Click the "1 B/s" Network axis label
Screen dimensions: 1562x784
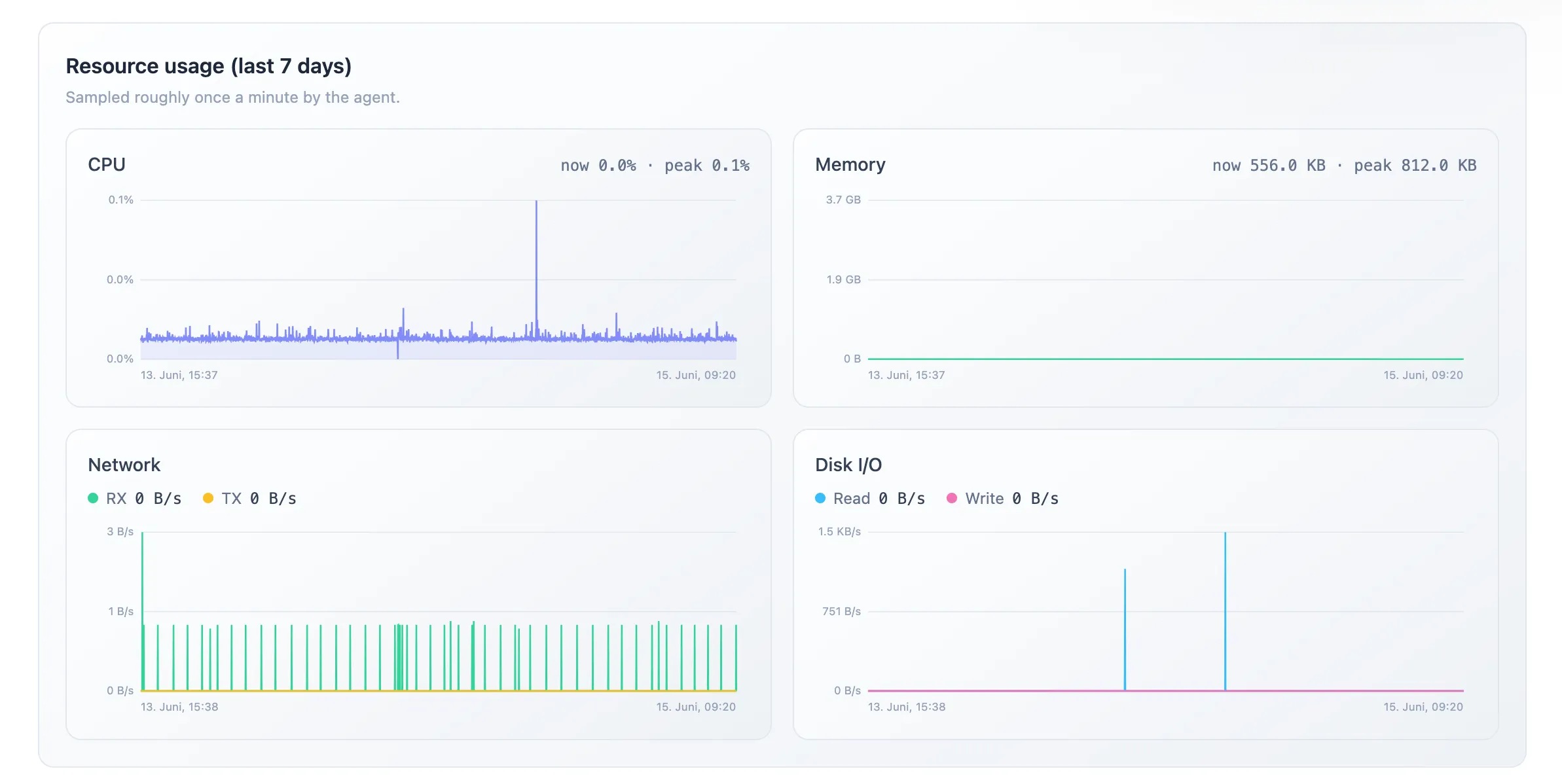click(121, 611)
